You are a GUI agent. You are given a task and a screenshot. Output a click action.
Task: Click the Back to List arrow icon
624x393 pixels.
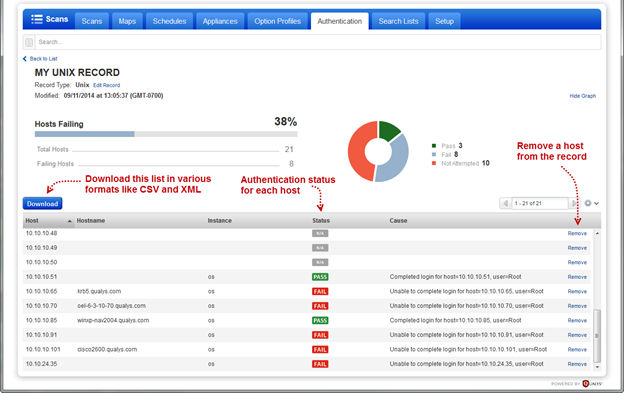coord(25,58)
